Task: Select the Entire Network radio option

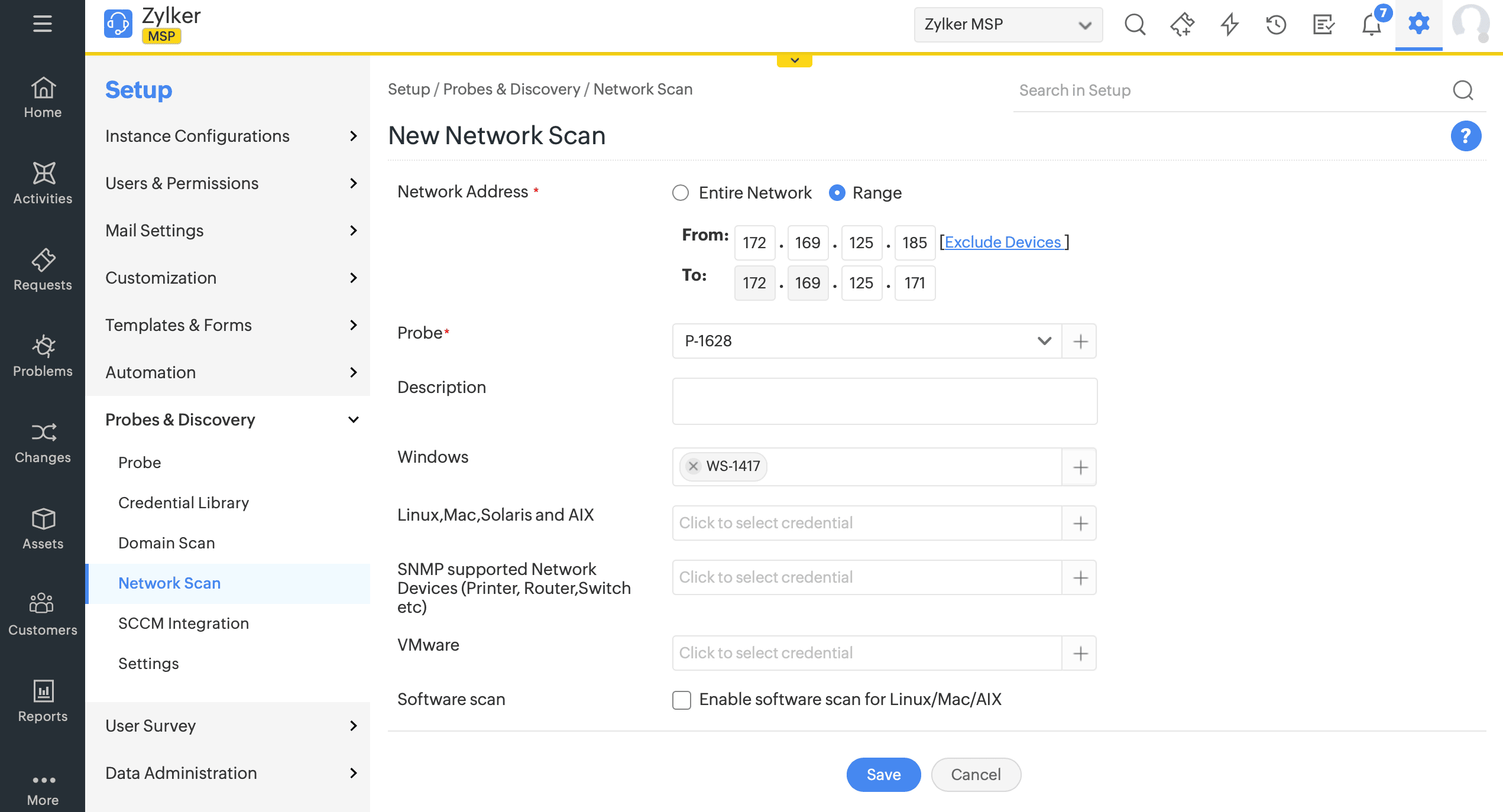Action: pos(681,193)
